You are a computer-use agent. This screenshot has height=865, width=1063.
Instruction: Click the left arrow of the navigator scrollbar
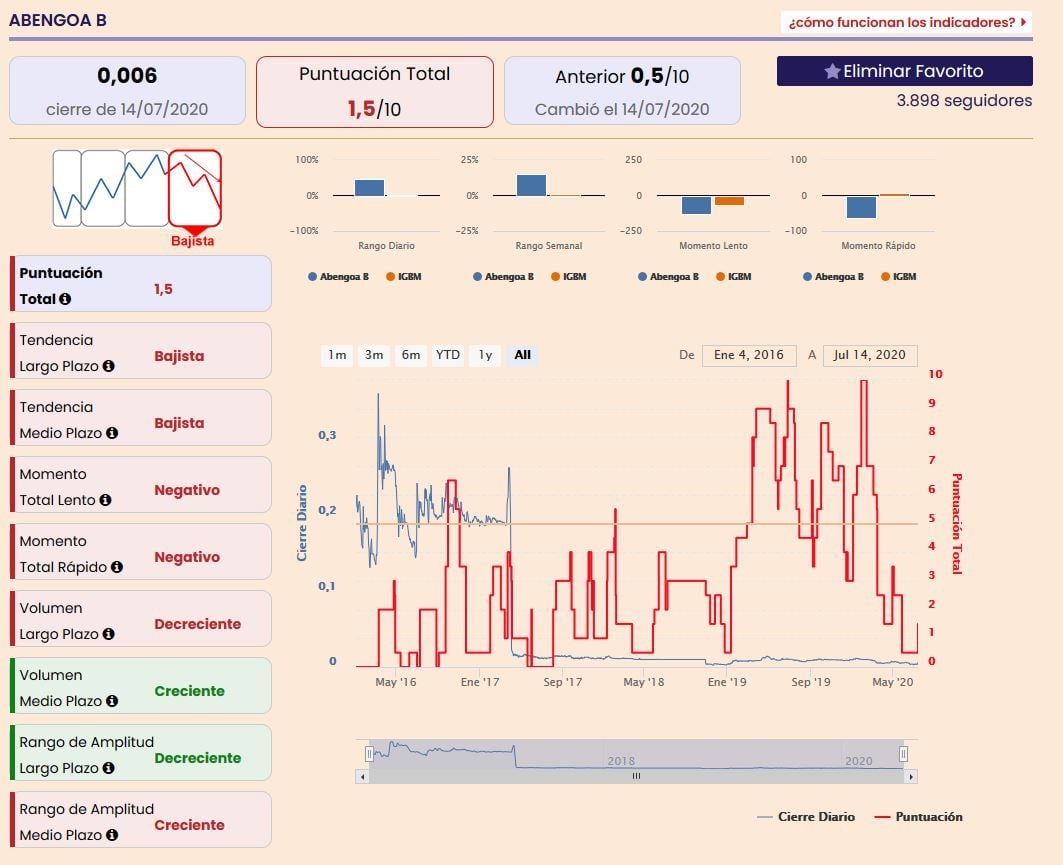pyautogui.click(x=363, y=777)
